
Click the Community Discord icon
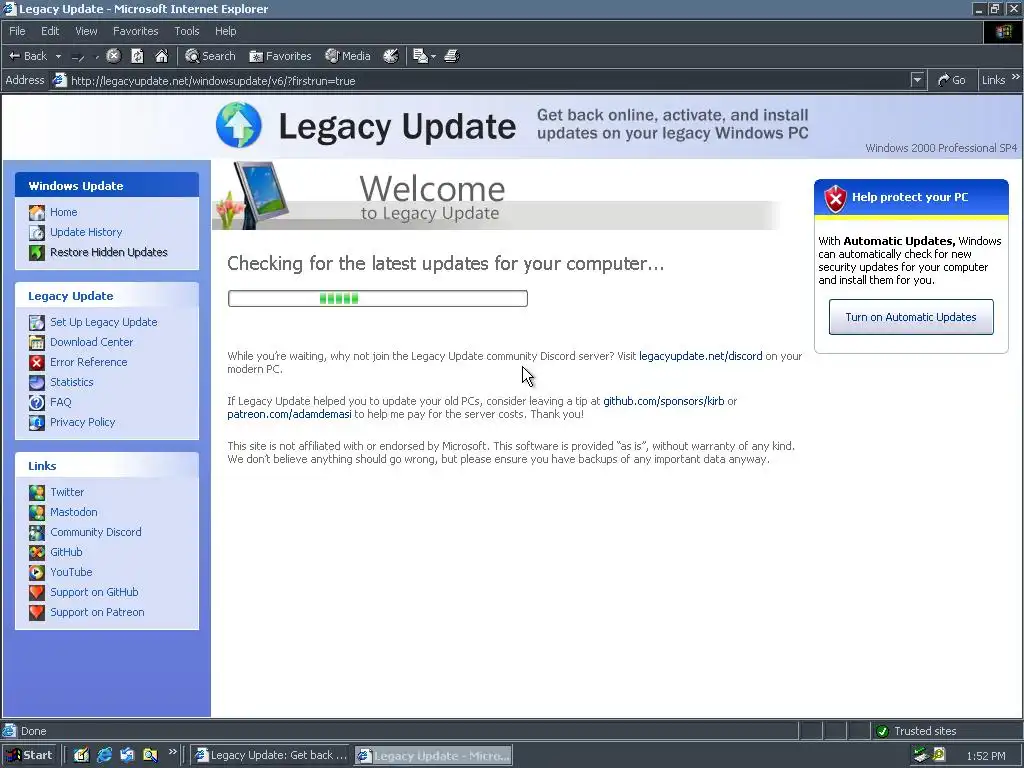coord(37,532)
